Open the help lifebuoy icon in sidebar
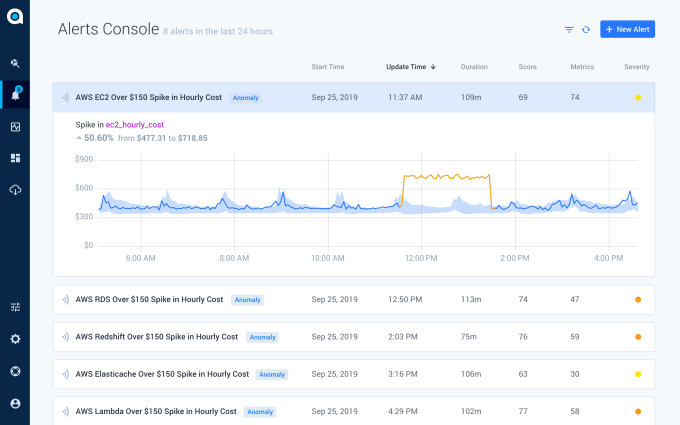 point(15,371)
